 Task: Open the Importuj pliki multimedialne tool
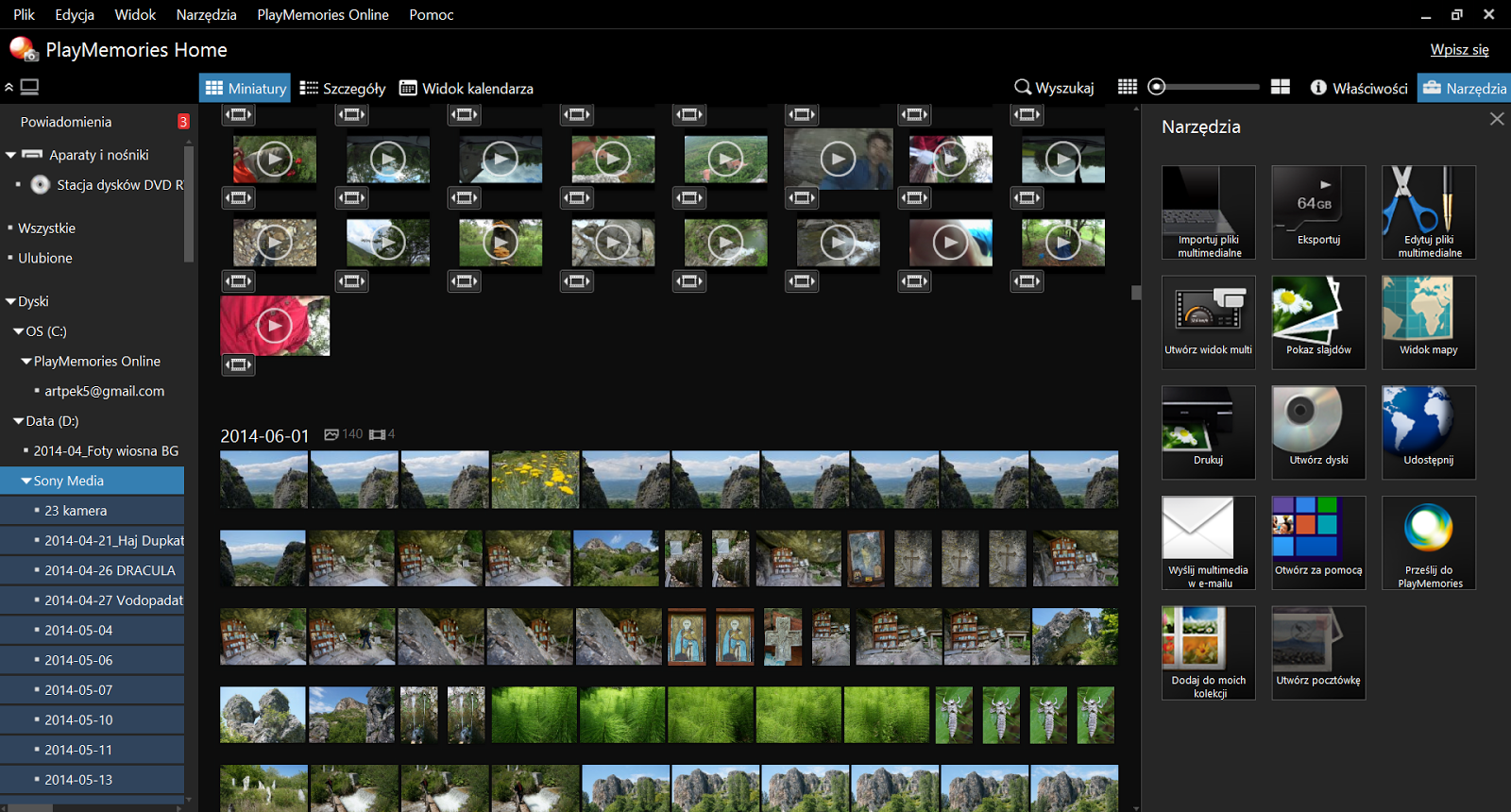(x=1209, y=212)
